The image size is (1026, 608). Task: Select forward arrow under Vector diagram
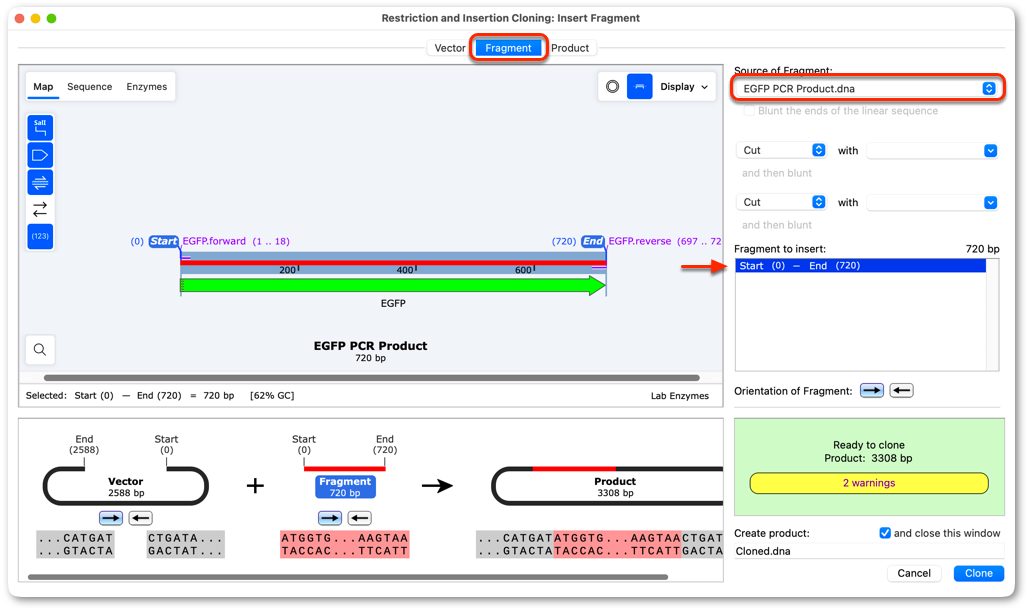(111, 518)
